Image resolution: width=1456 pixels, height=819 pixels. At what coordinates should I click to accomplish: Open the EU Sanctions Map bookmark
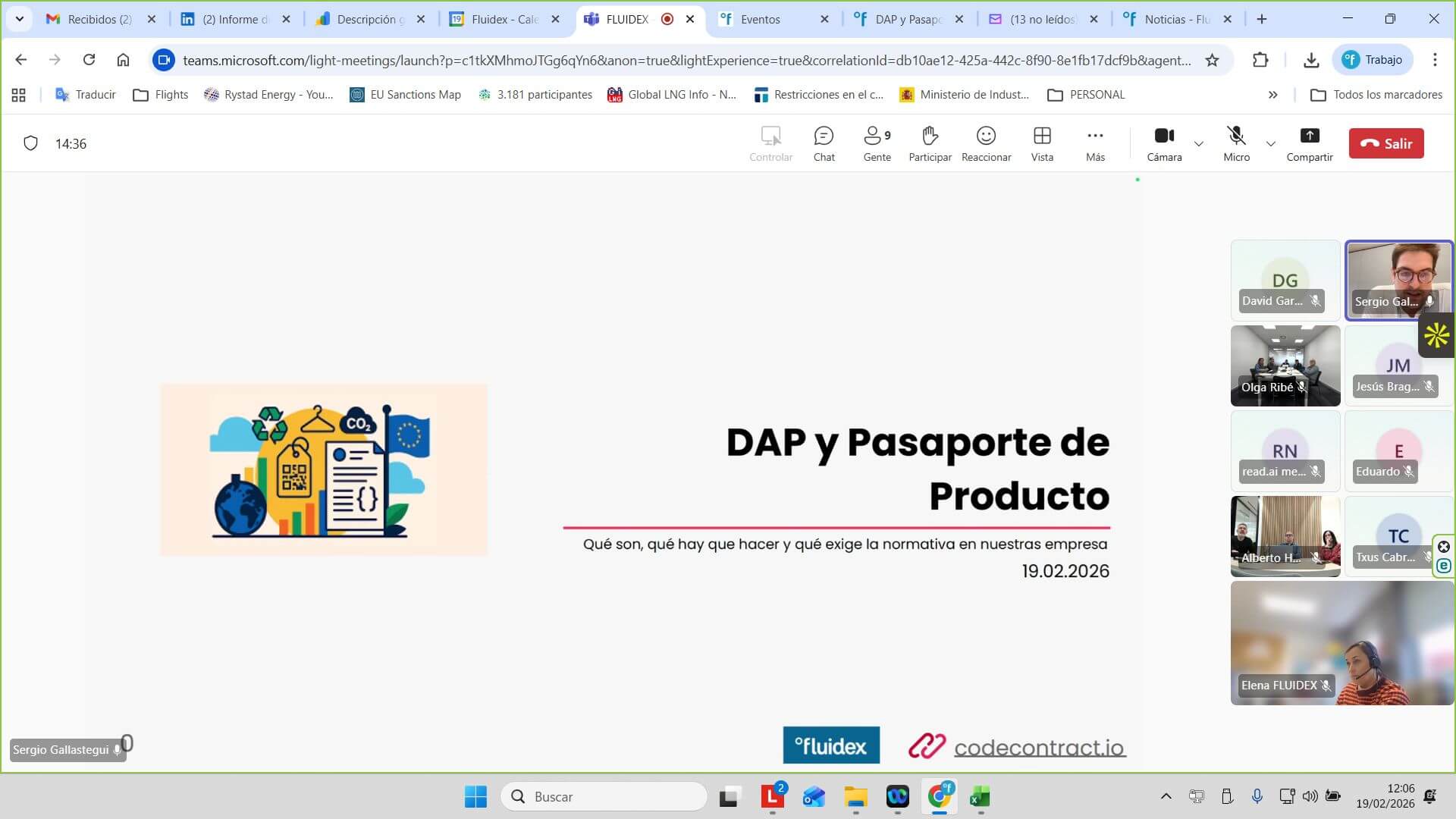coord(406,95)
